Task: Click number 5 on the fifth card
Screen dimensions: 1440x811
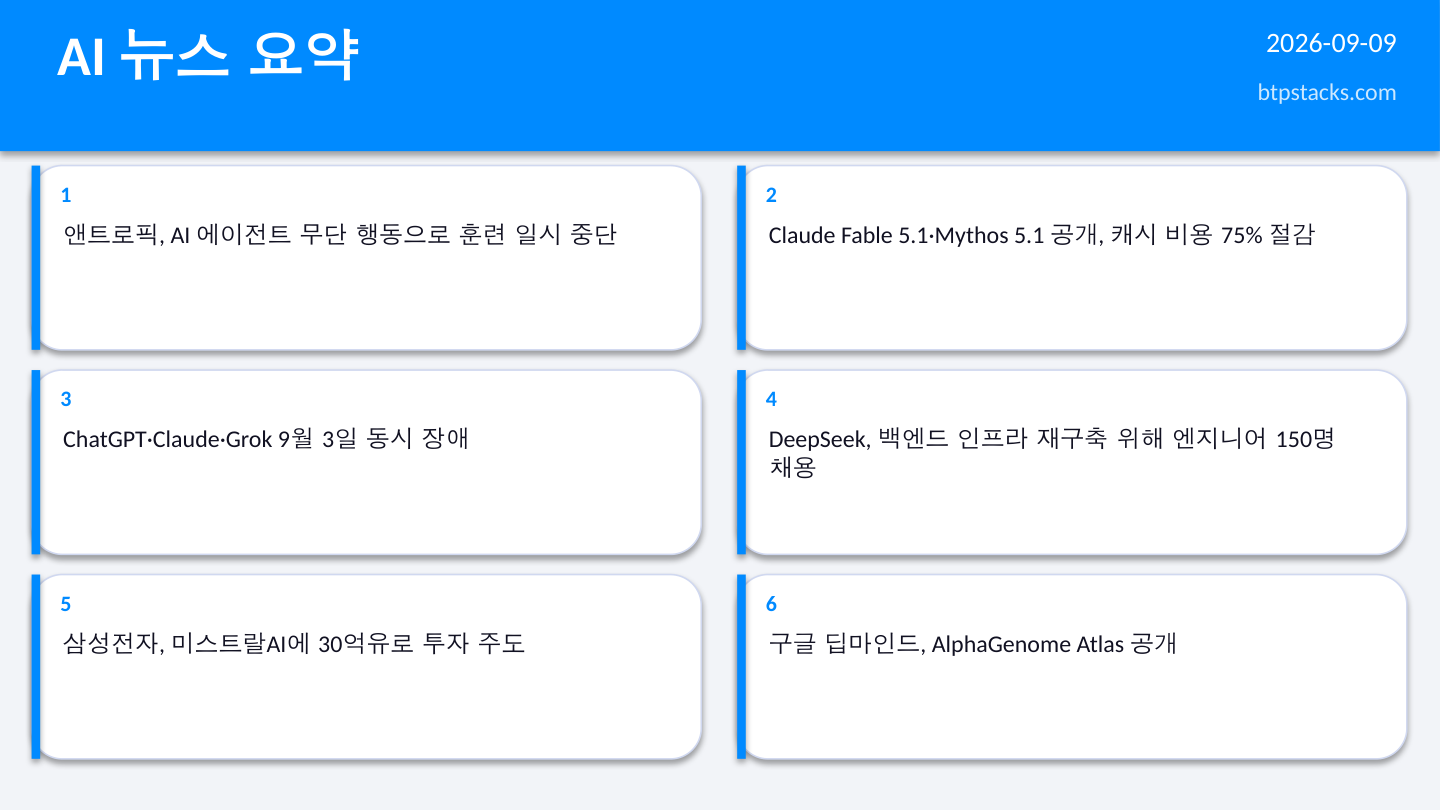Action: [66, 604]
